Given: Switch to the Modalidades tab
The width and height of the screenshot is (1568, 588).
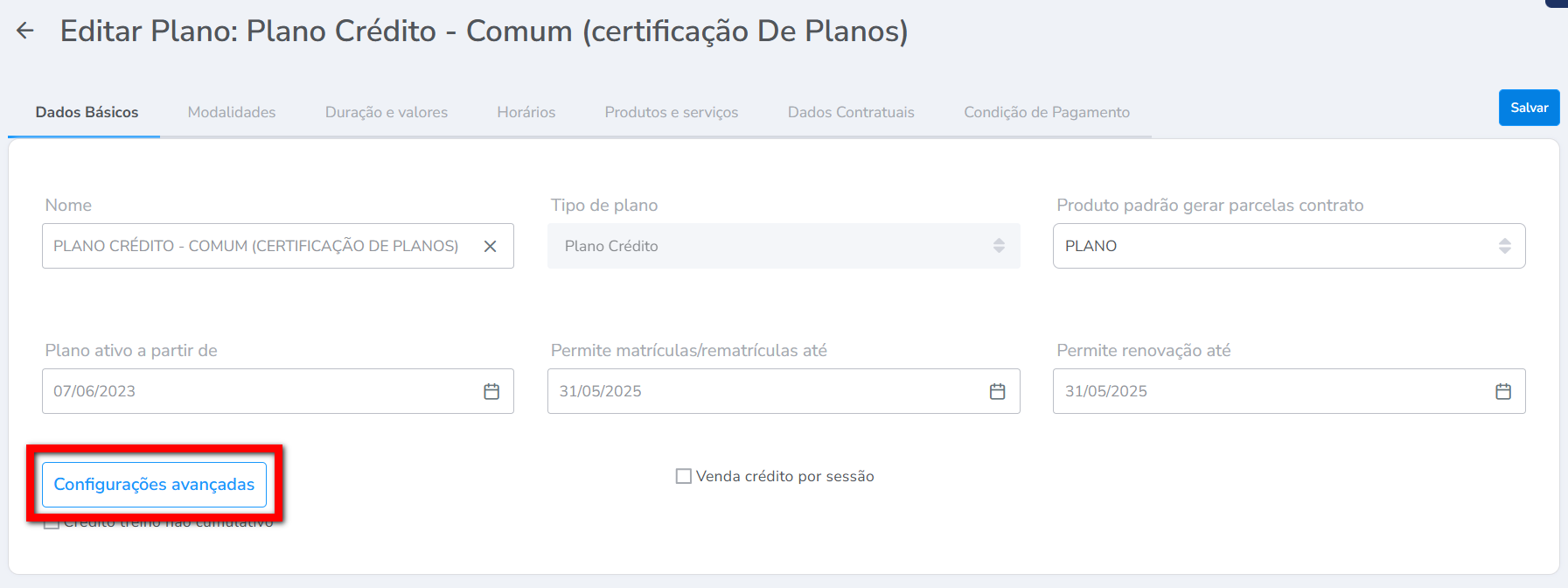Looking at the screenshot, I should (232, 112).
